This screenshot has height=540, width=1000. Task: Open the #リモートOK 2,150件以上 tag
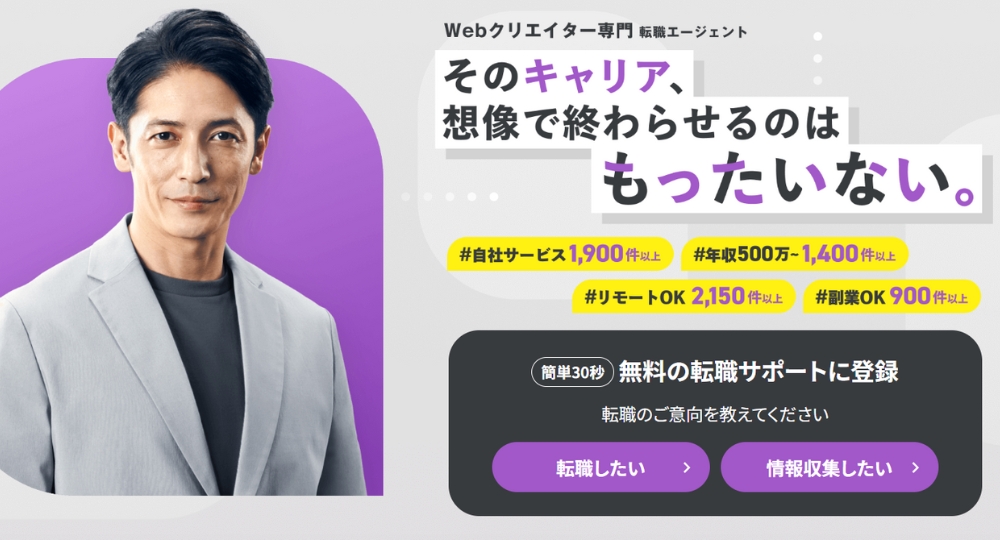click(683, 296)
